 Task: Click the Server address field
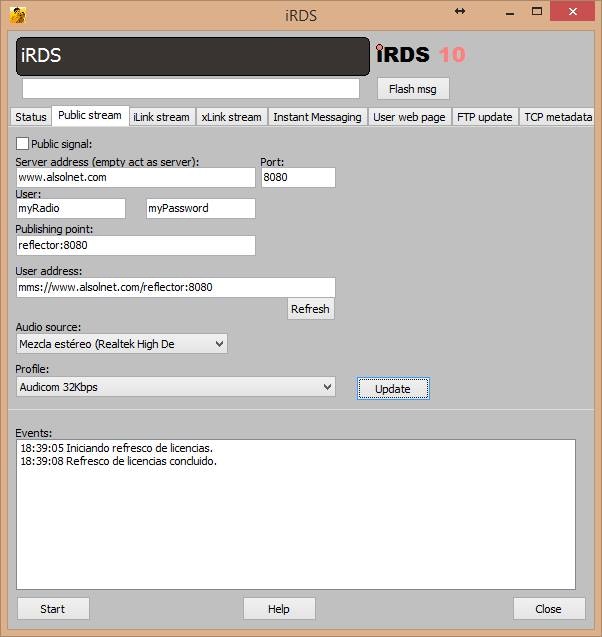[136, 177]
